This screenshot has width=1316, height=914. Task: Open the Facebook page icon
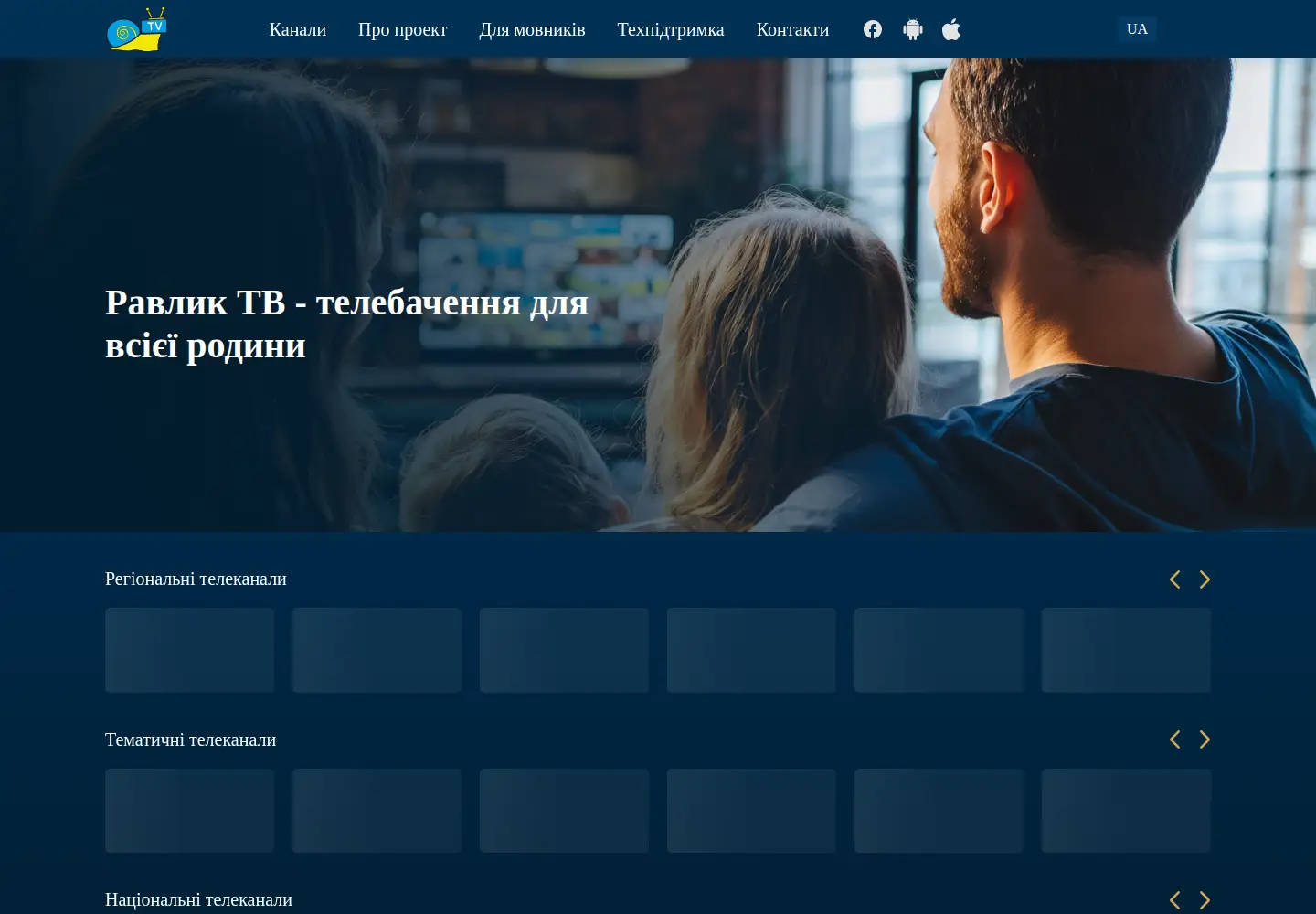point(873,29)
